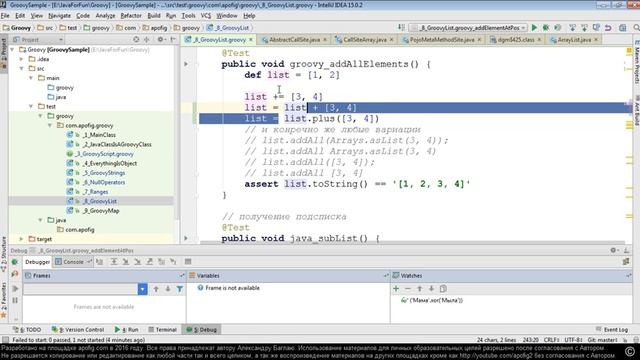Start debugging with the bug icon
The image size is (640, 360).
coord(546,28)
